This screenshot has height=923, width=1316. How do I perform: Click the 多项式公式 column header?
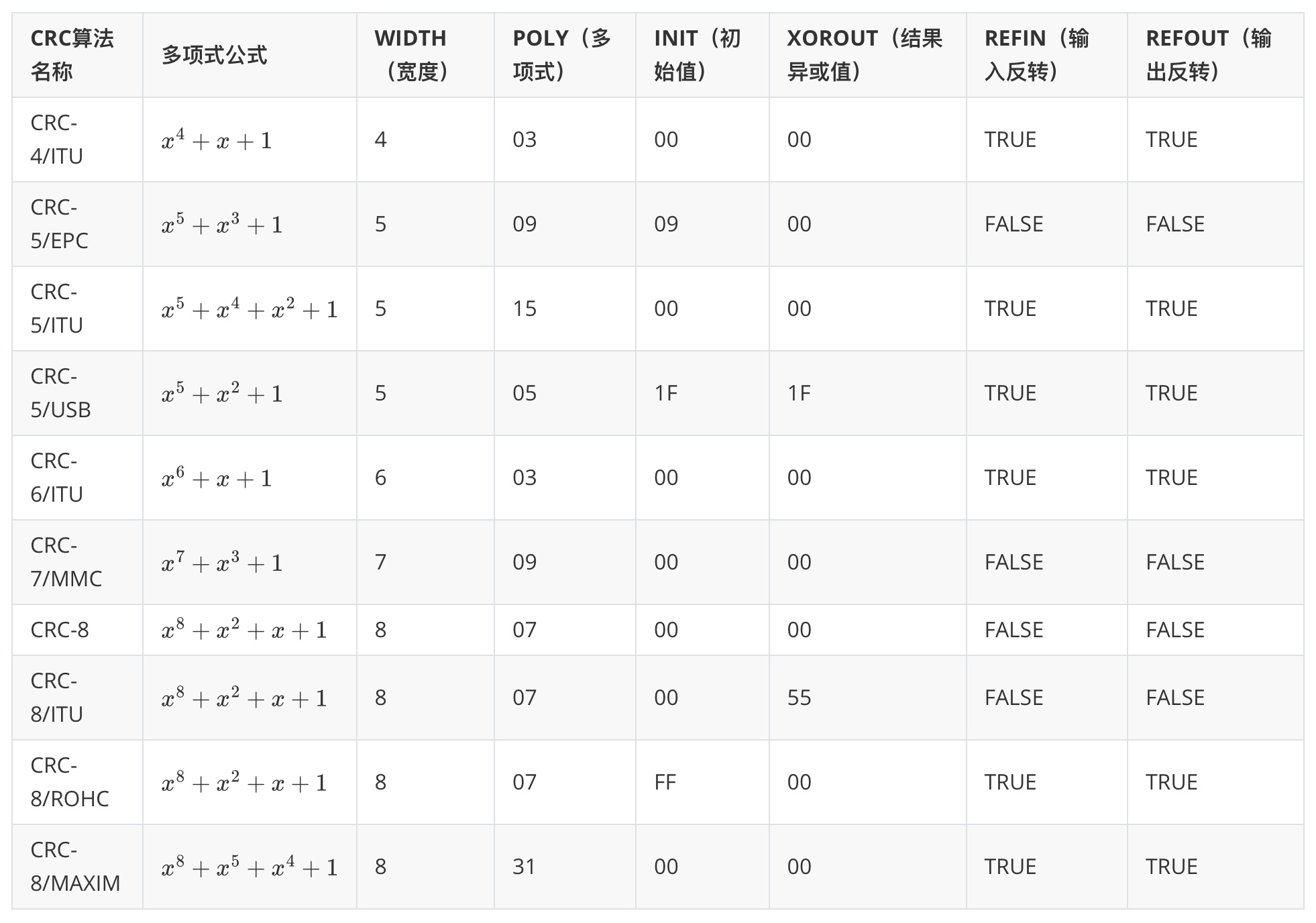coord(215,55)
